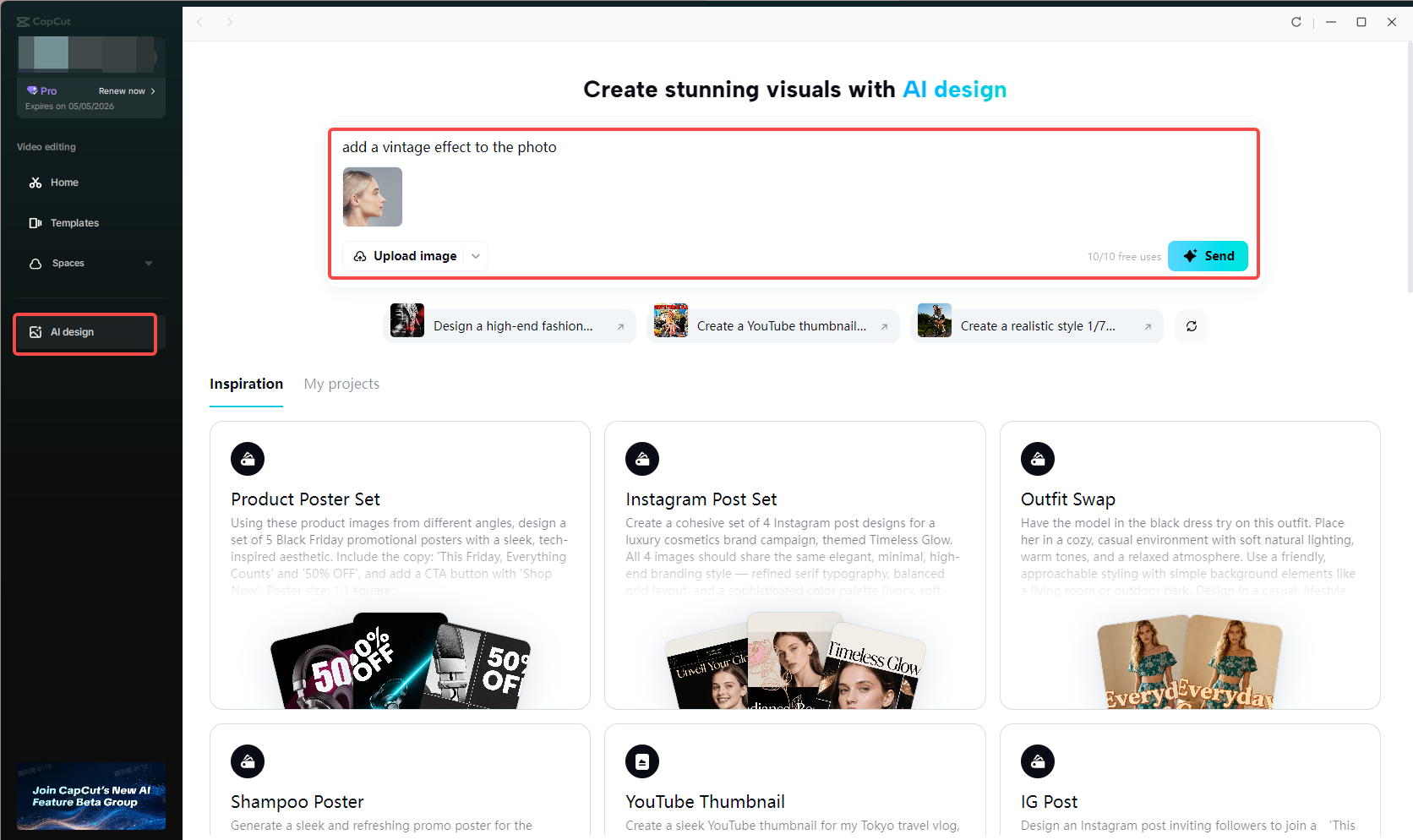Click the Templates icon in the sidebar
Image resolution: width=1413 pixels, height=840 pixels.
point(35,223)
